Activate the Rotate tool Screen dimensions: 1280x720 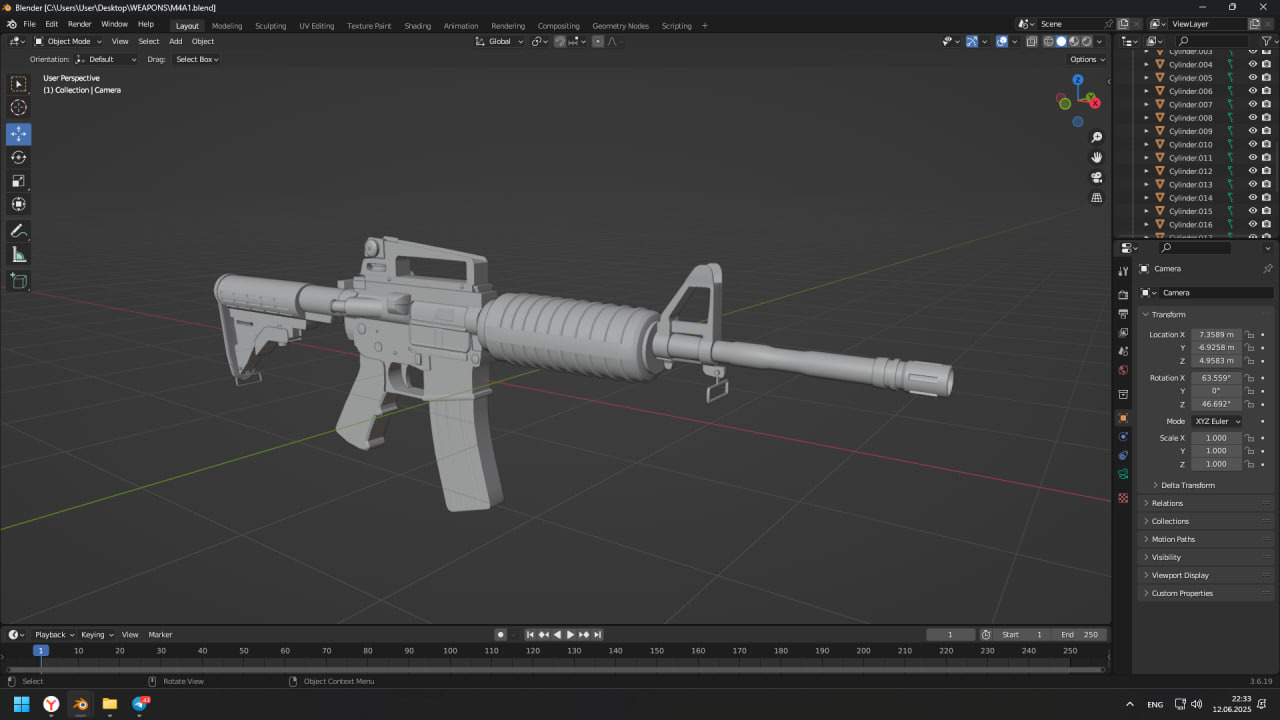pos(19,157)
